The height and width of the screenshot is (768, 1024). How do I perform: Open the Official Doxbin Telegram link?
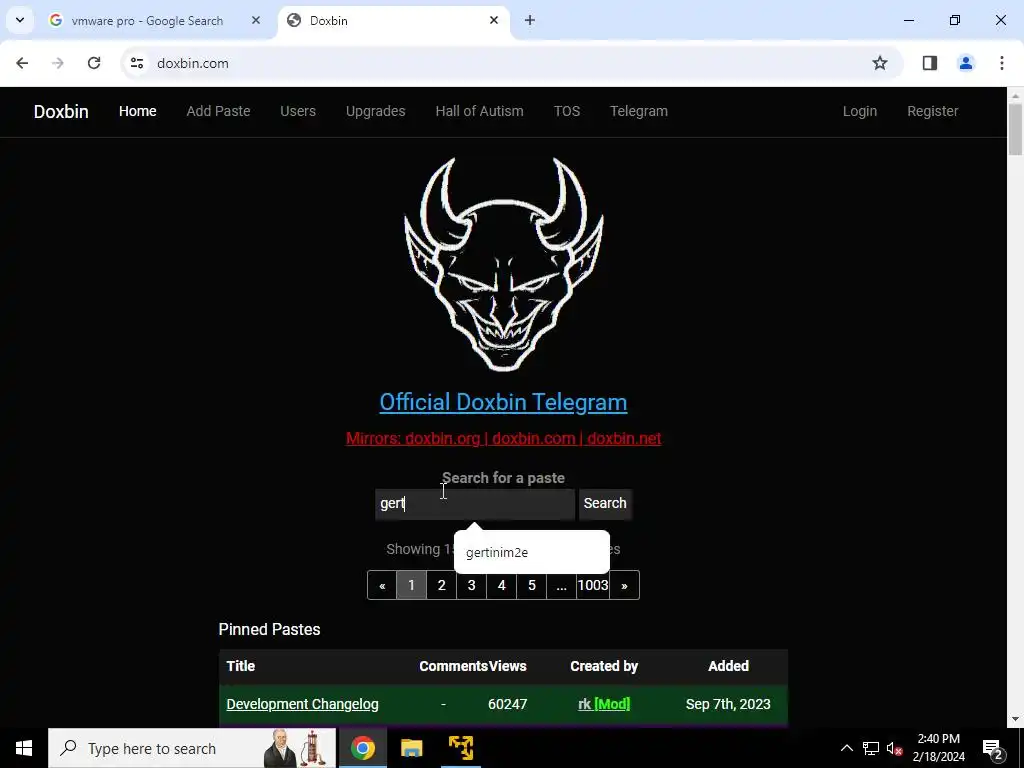pyautogui.click(x=504, y=402)
